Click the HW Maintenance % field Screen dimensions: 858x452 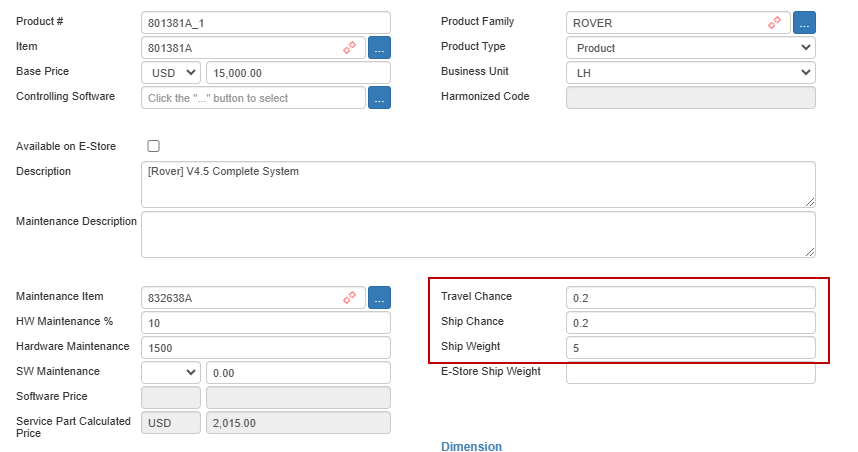266,323
